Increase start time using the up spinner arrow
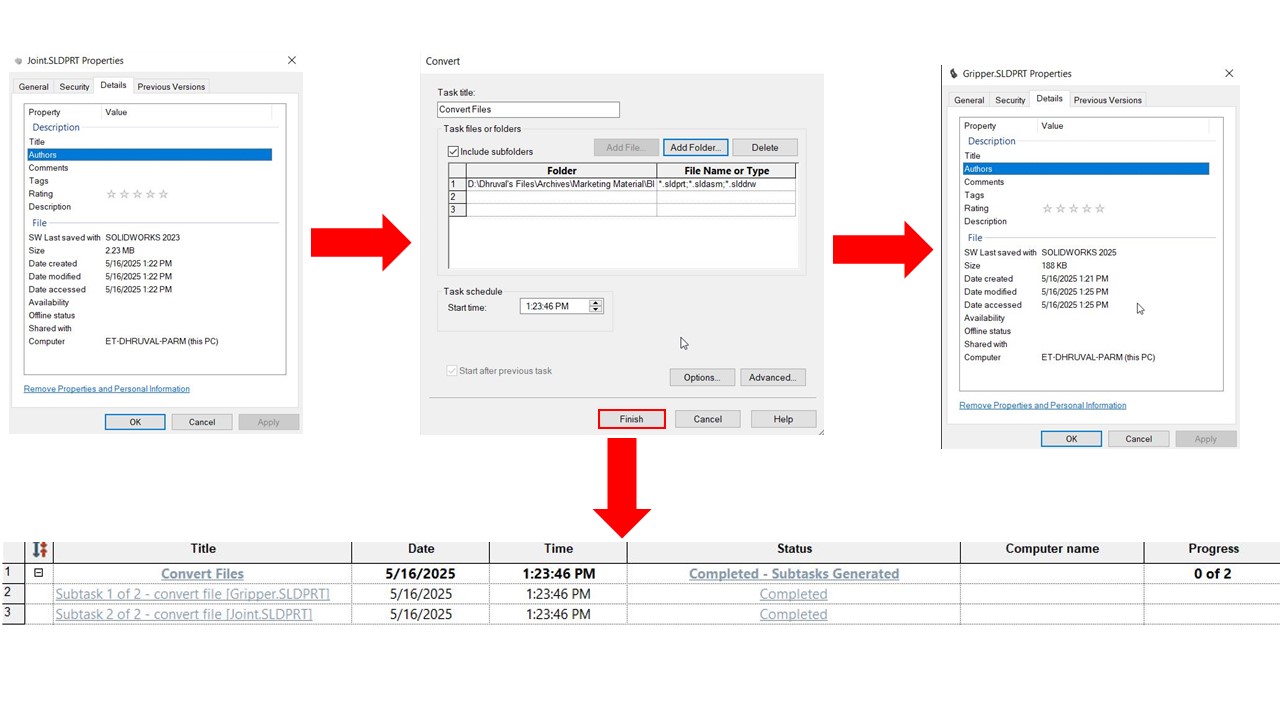The image size is (1280, 720). 596,303
